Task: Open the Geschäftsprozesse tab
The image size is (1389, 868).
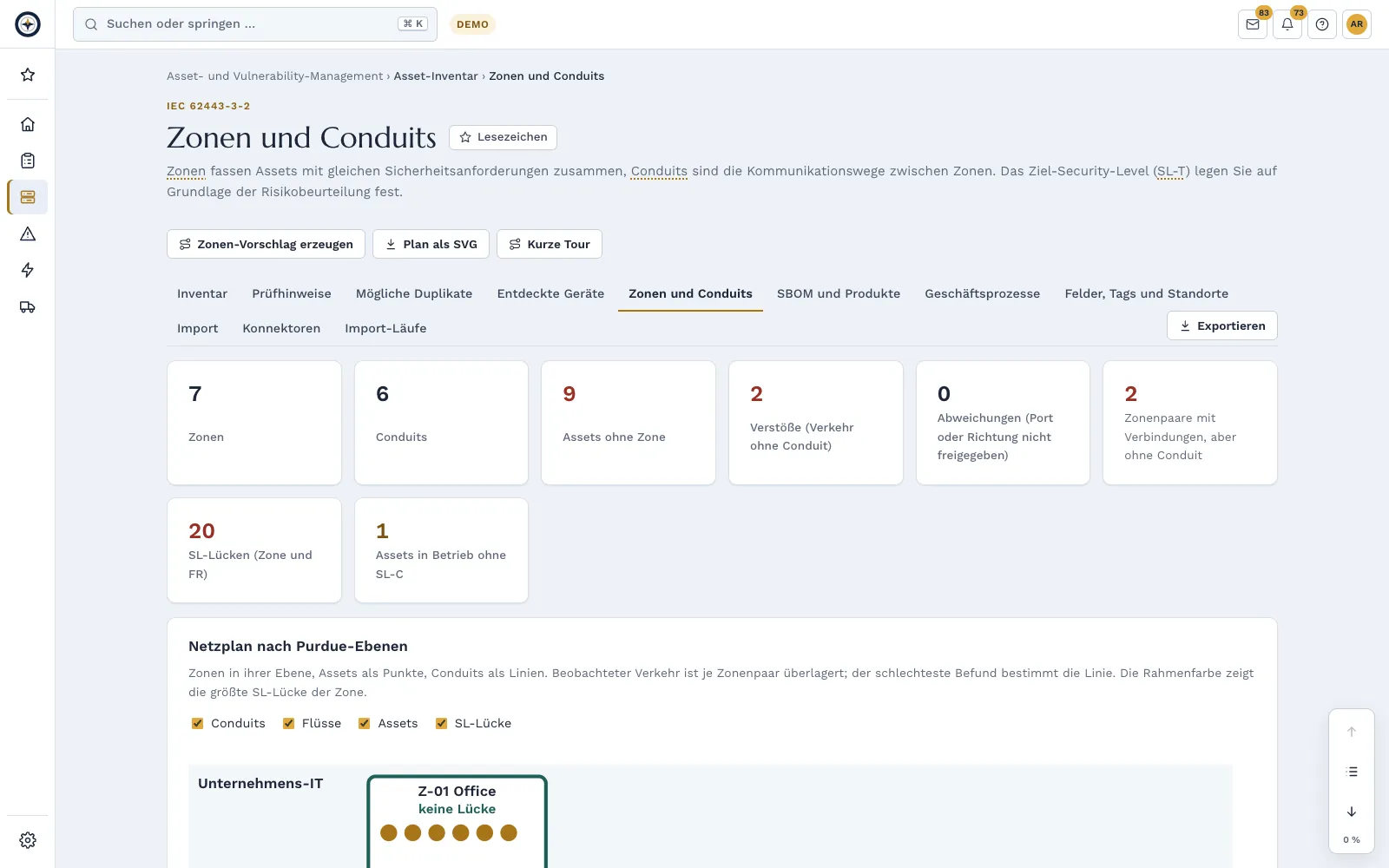Action: 982,293
